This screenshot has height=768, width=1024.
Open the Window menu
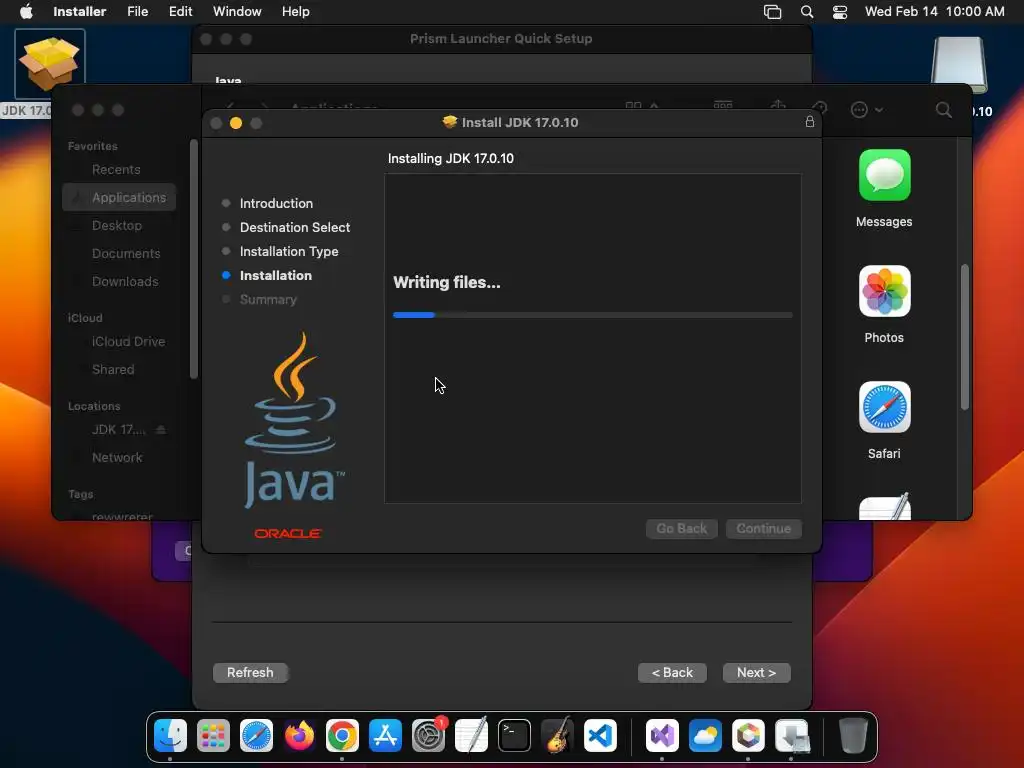point(237,12)
